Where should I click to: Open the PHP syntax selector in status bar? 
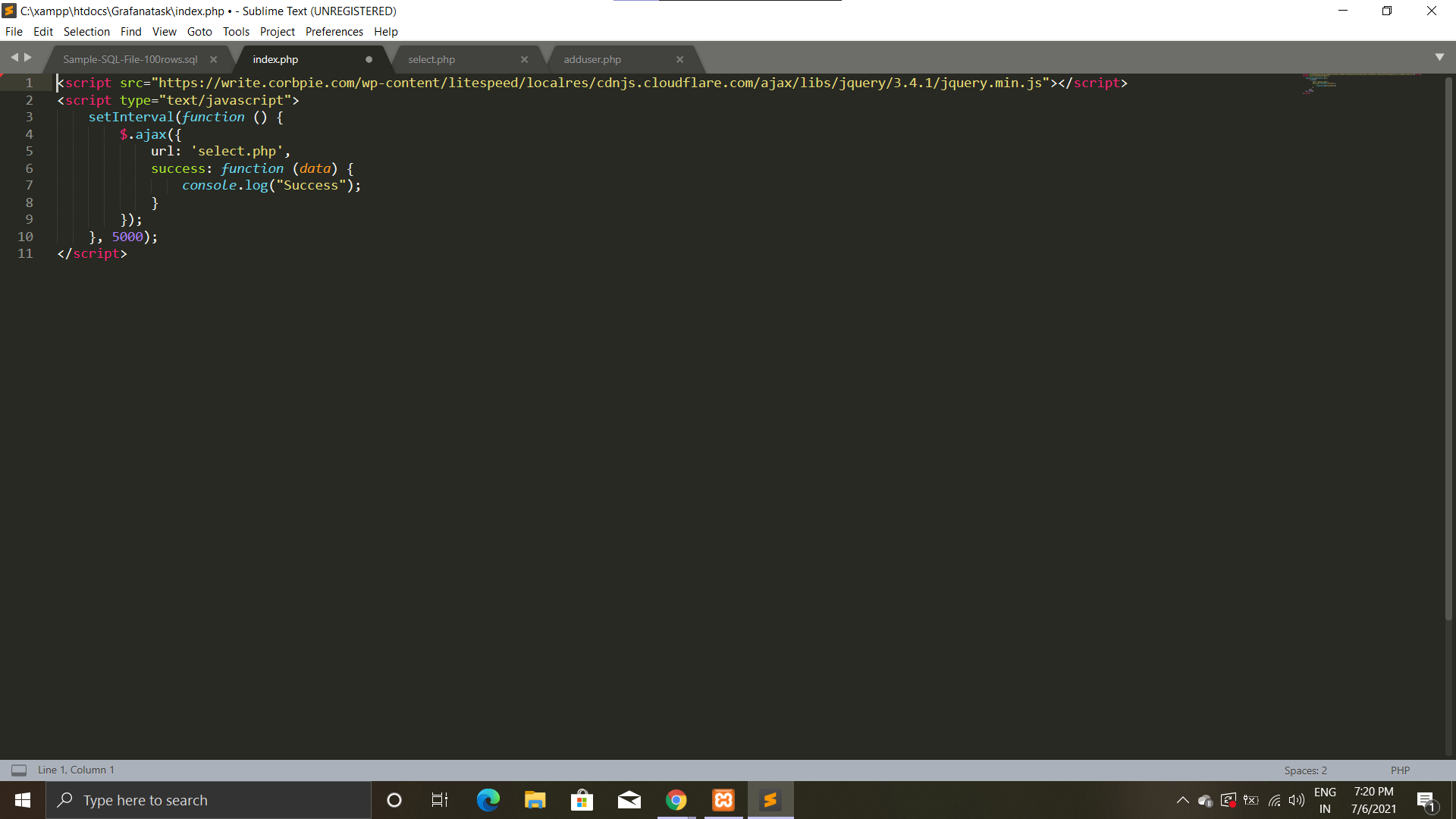pyautogui.click(x=1400, y=770)
